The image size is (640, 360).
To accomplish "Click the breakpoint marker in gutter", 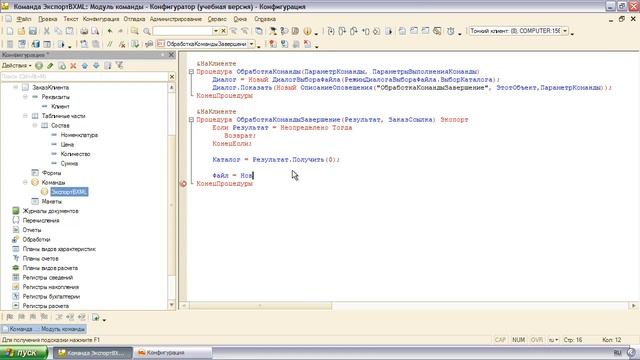I will click(183, 184).
